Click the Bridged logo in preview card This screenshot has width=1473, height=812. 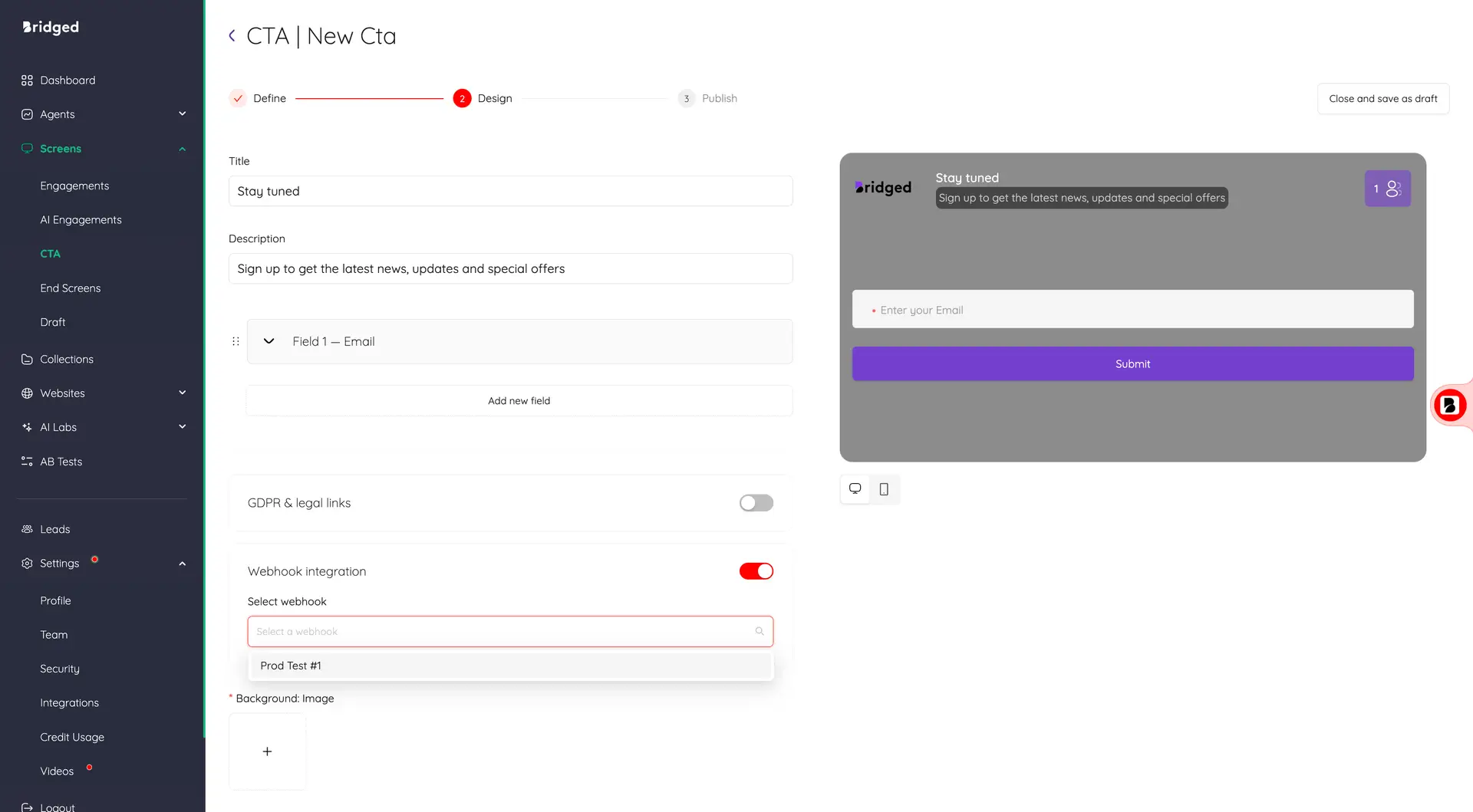(883, 187)
